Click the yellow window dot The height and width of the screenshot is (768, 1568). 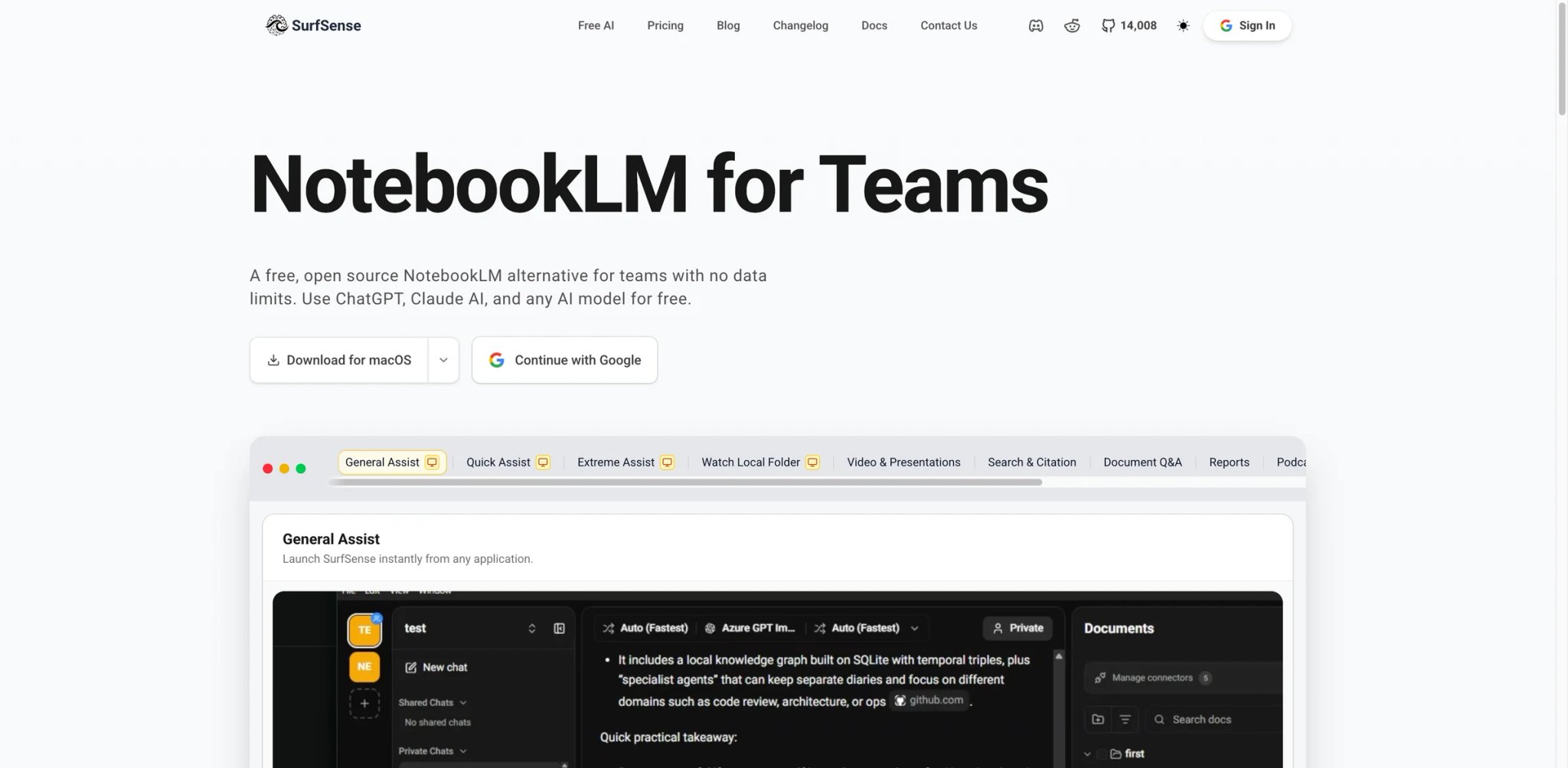(x=284, y=469)
